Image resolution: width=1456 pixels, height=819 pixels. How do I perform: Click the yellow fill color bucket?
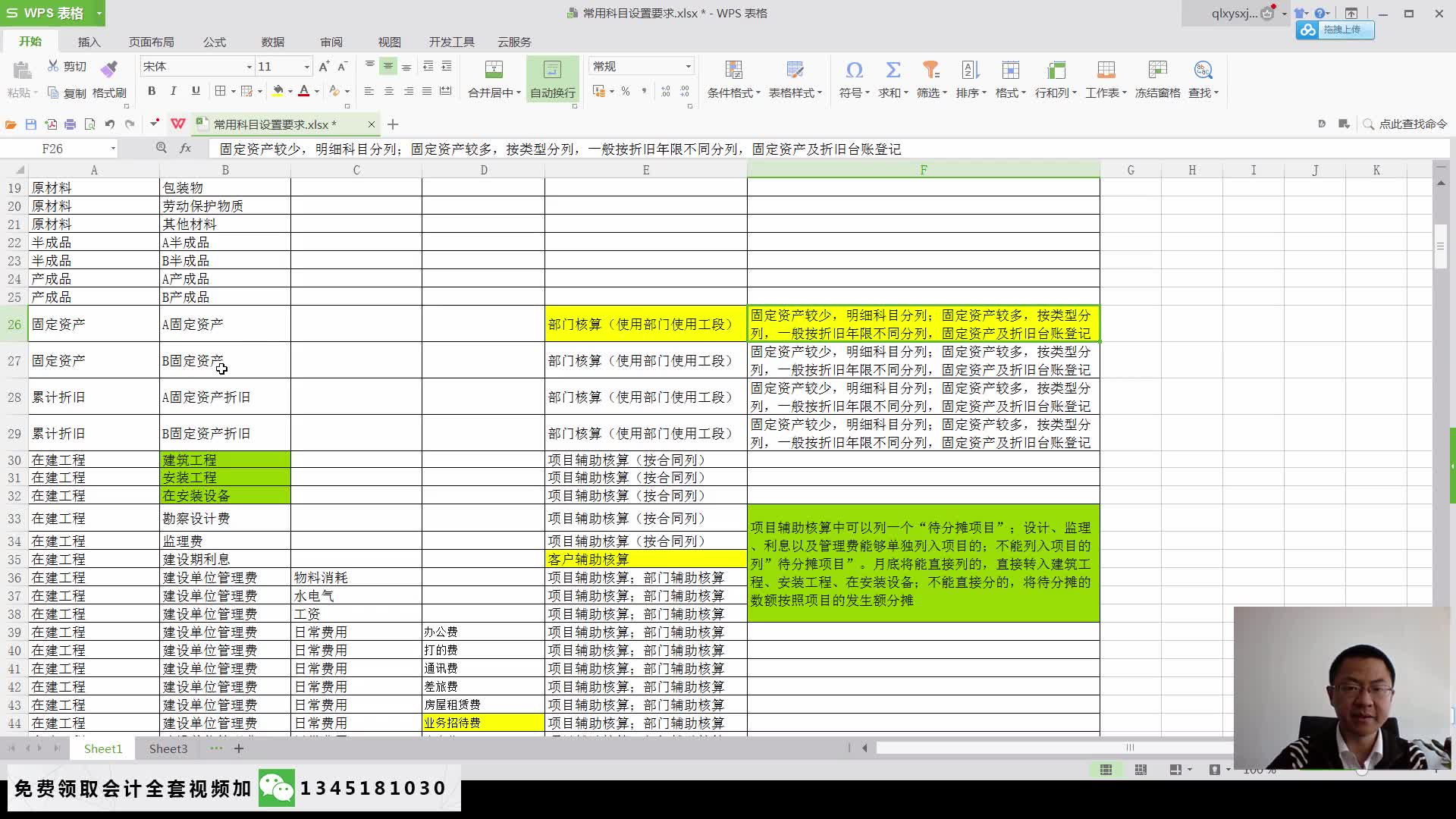click(x=278, y=91)
